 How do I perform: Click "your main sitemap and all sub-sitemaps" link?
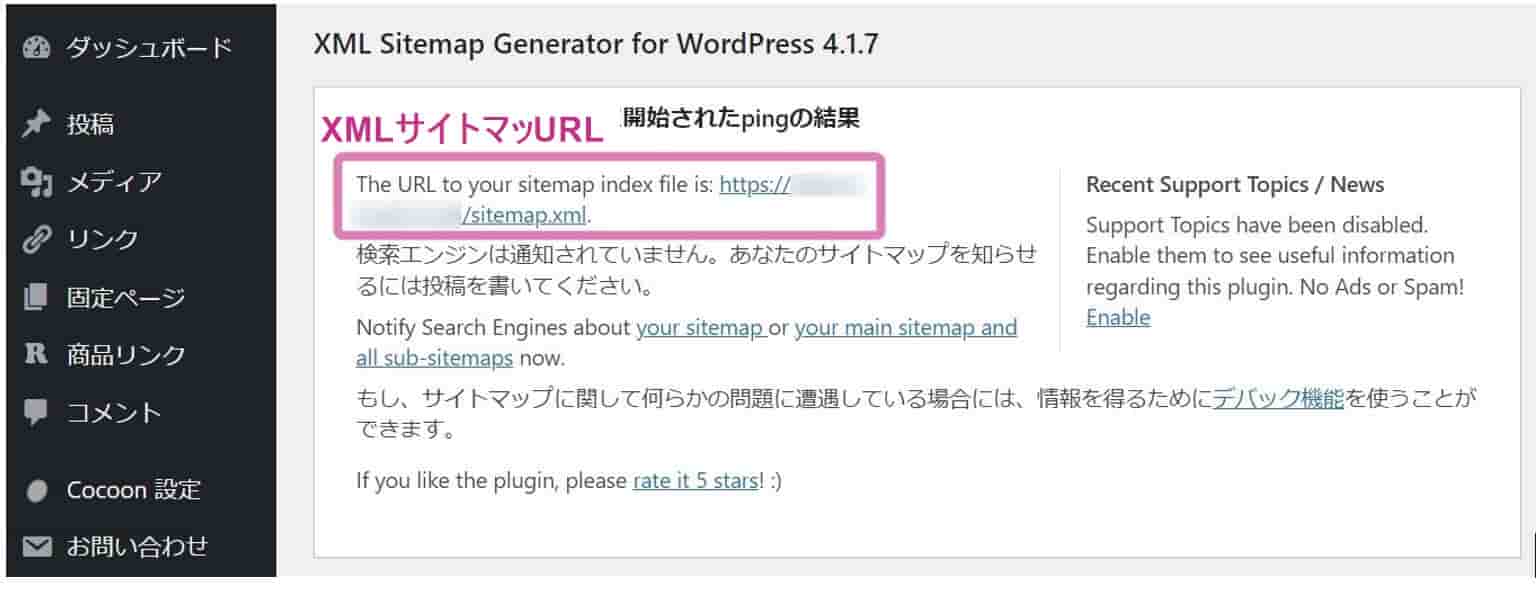686,342
